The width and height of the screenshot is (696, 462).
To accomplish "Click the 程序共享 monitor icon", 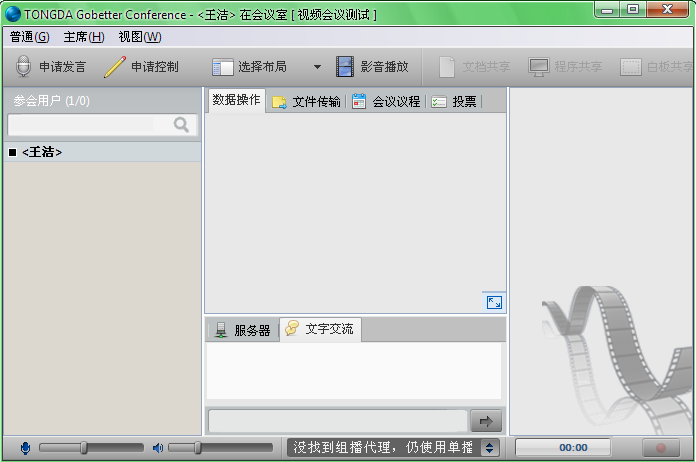I will (x=538, y=67).
